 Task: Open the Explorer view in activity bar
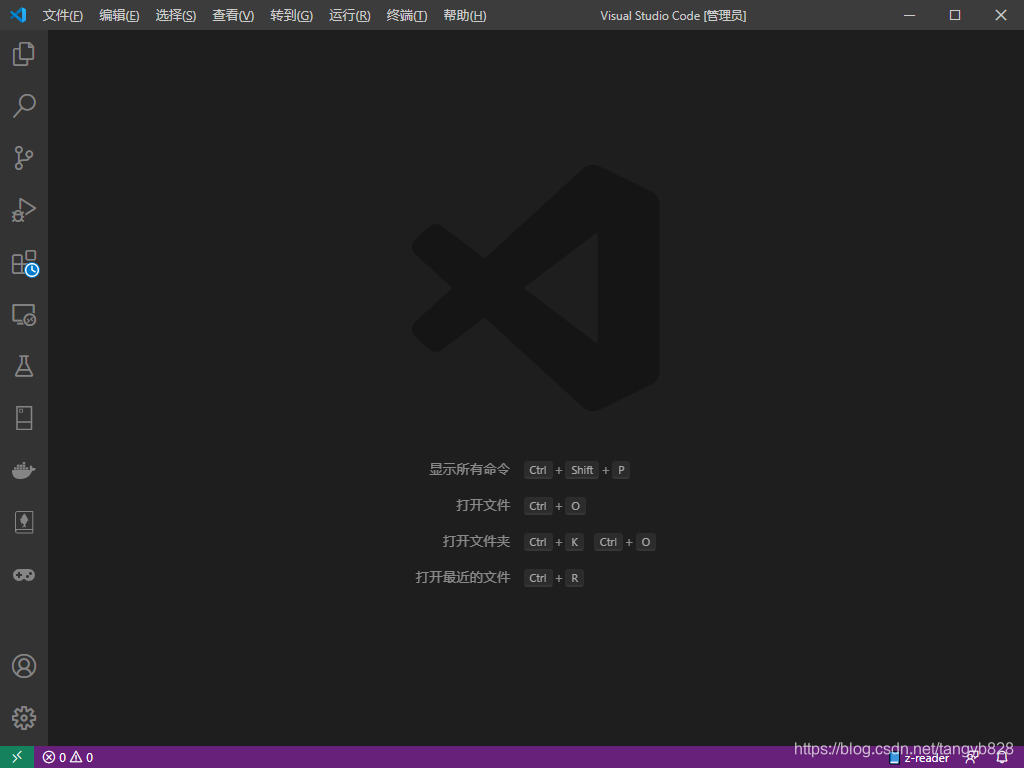point(24,54)
